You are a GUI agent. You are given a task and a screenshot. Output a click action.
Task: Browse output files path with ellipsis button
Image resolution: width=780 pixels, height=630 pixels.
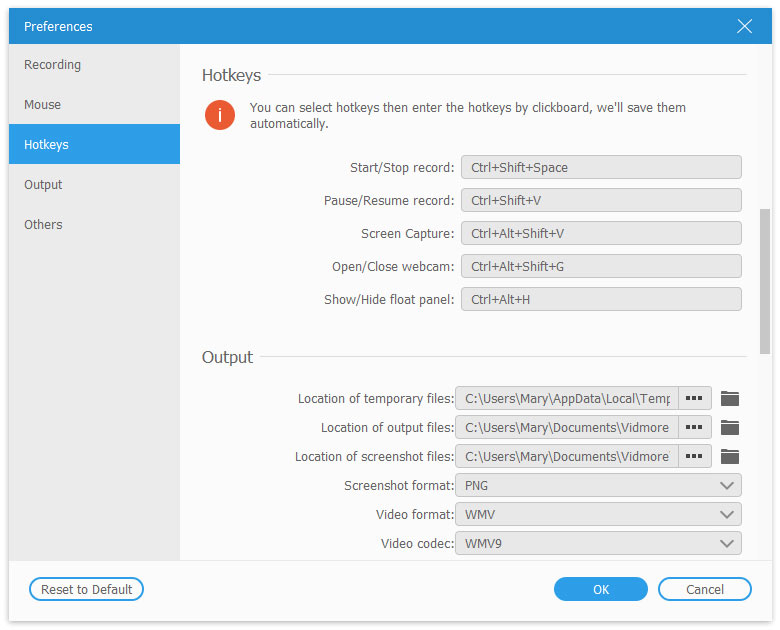click(694, 427)
